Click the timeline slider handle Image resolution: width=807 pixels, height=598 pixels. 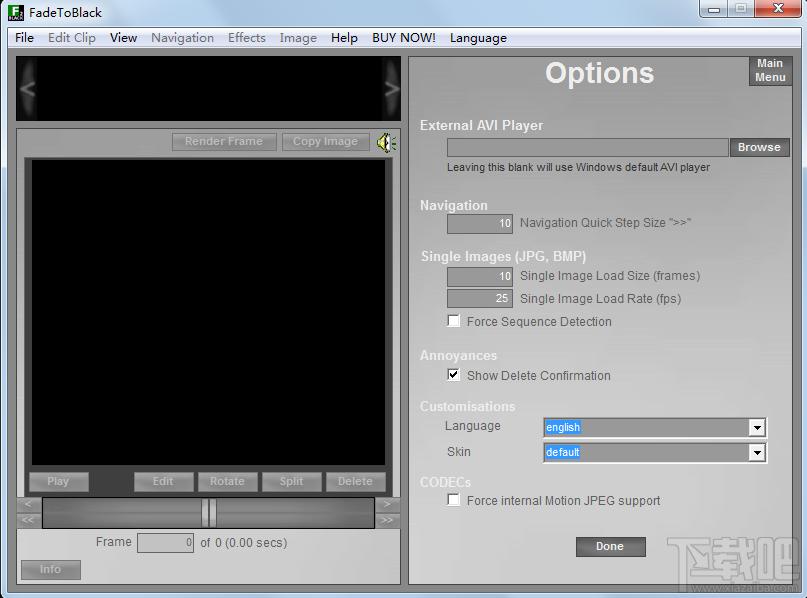click(208, 513)
